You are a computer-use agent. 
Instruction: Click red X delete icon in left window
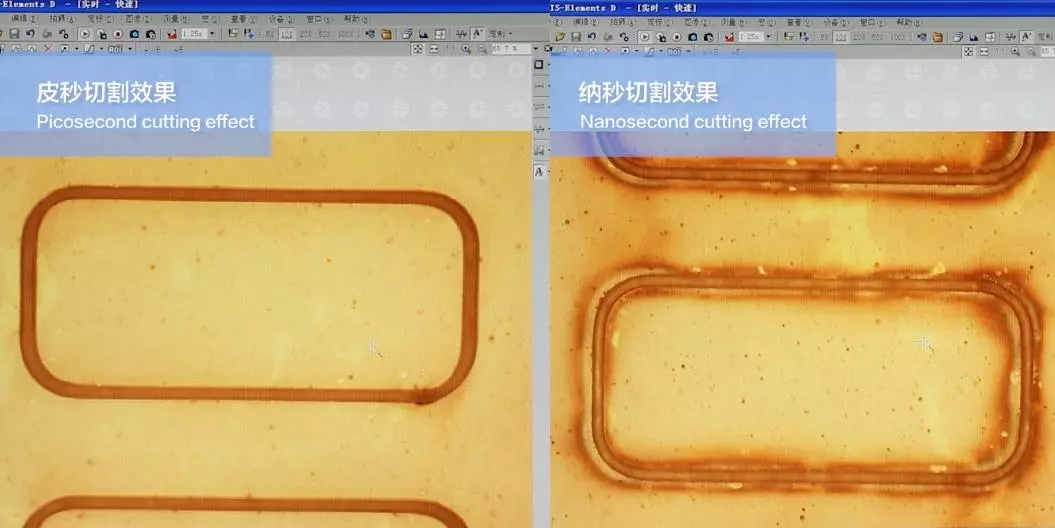click(x=48, y=48)
